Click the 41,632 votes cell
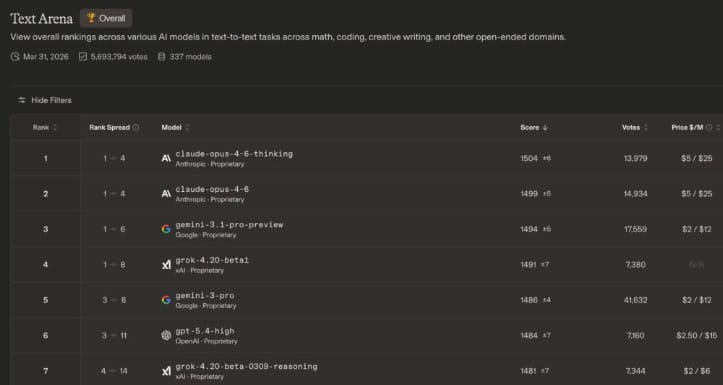 click(635, 300)
